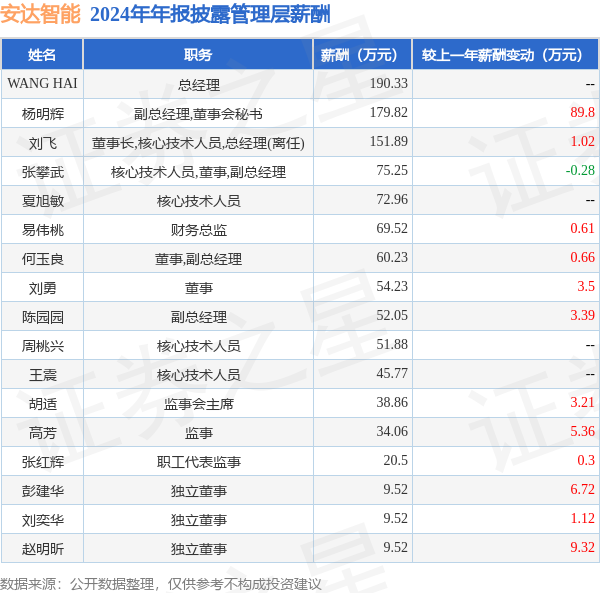The image size is (600, 593).
Task: Click the 姓名 column header
Action: 42,55
